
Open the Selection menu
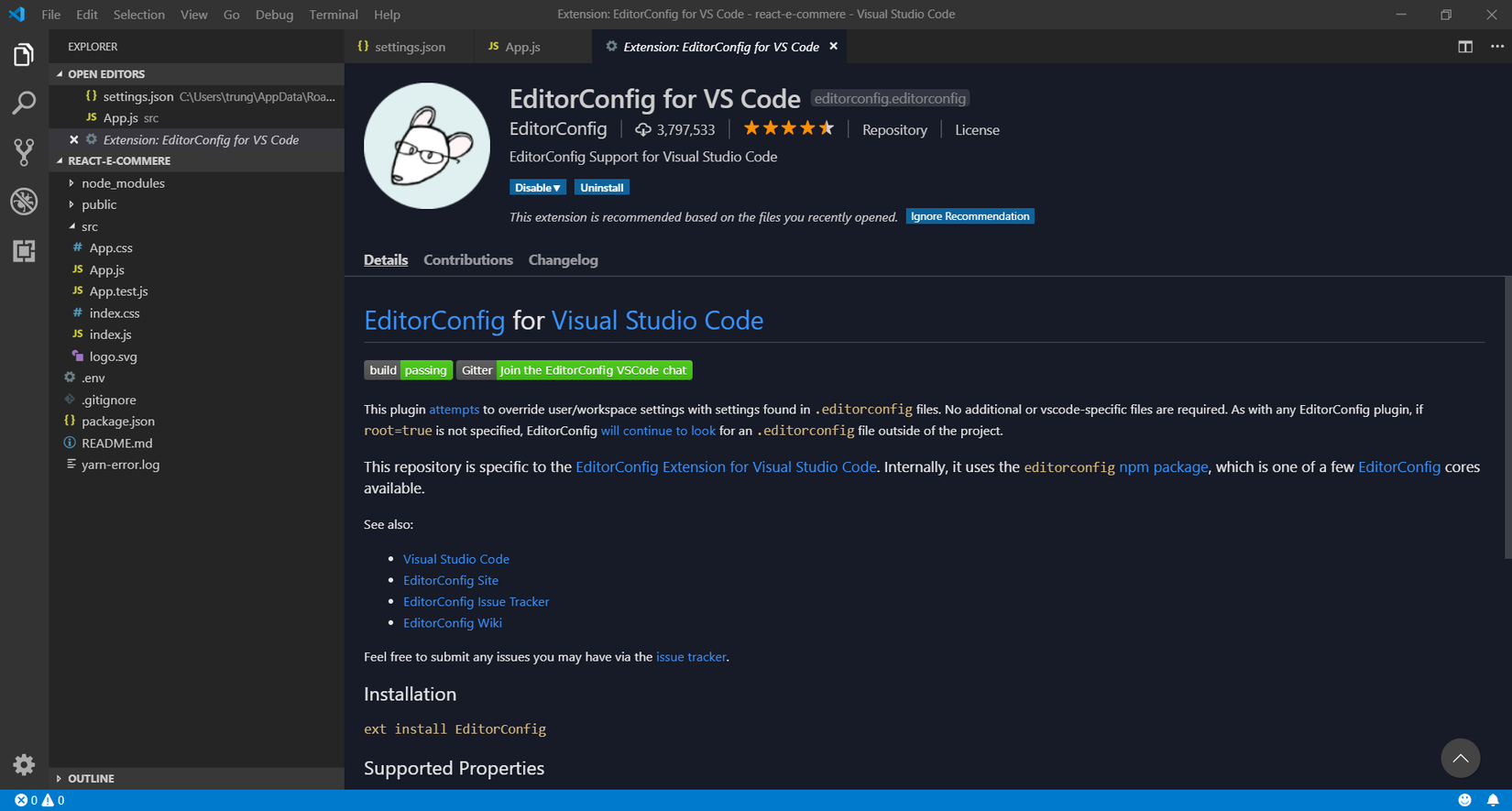click(139, 15)
